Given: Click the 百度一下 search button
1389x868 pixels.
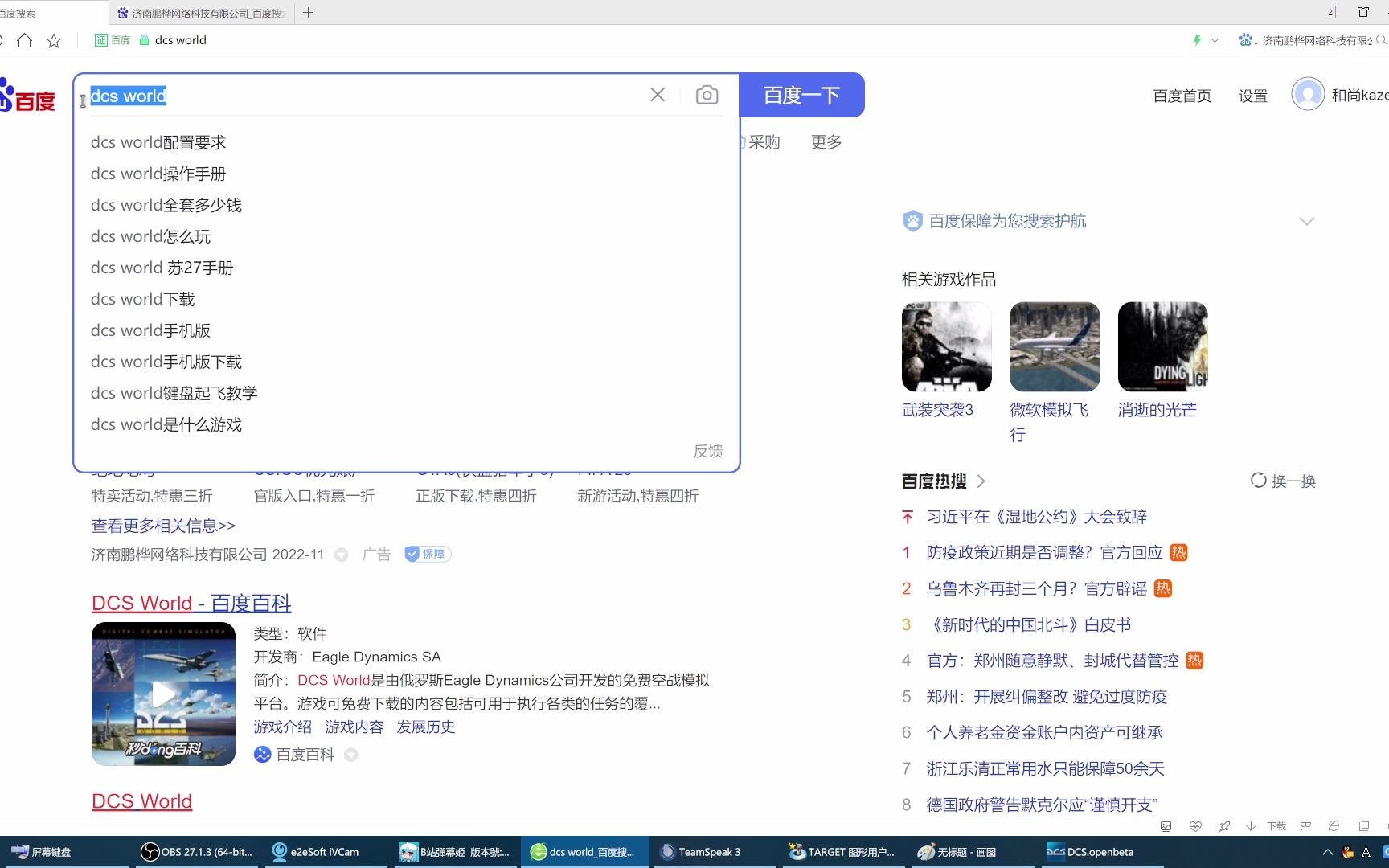Looking at the screenshot, I should pyautogui.click(x=801, y=95).
